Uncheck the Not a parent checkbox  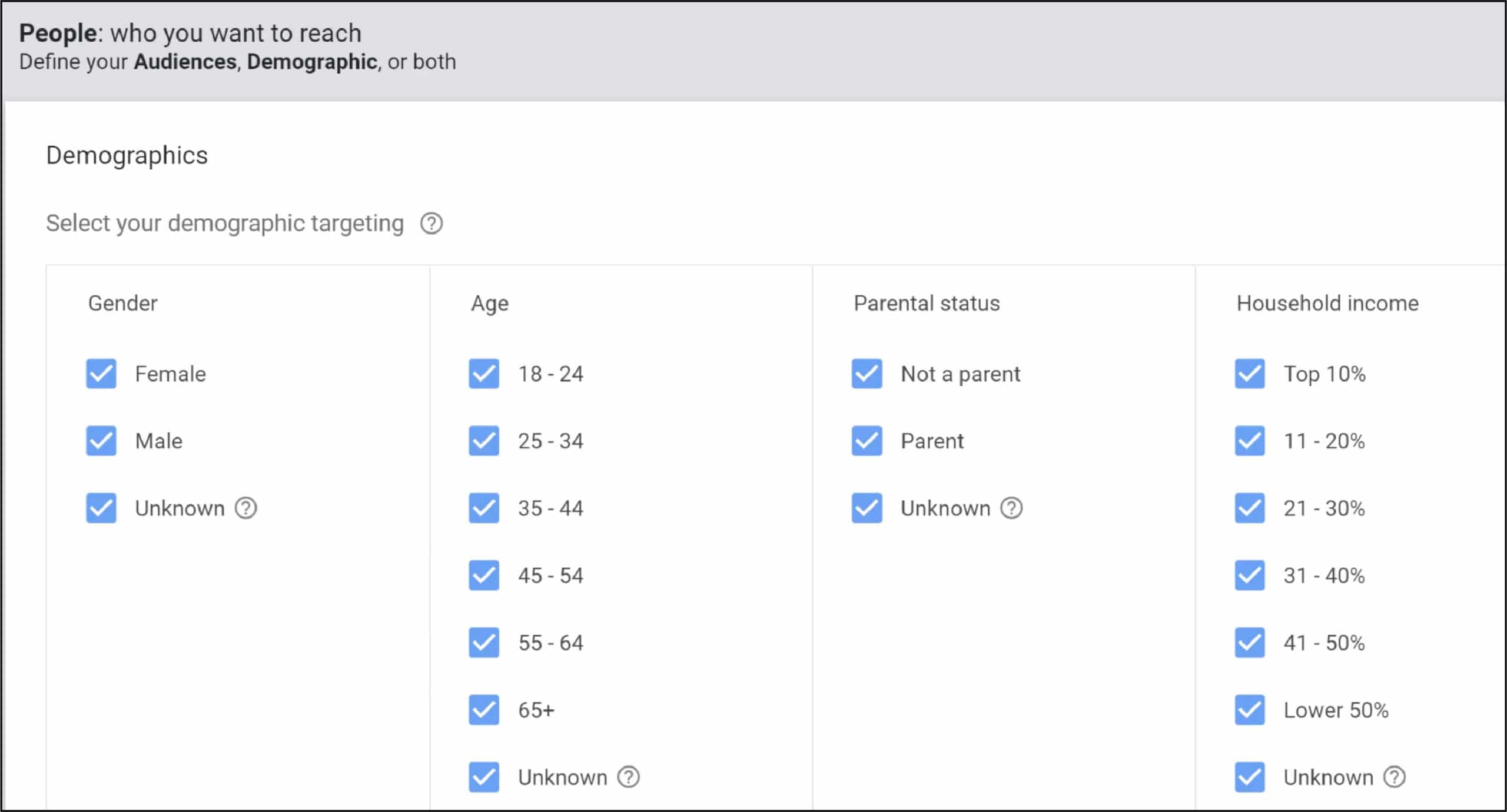tap(867, 374)
